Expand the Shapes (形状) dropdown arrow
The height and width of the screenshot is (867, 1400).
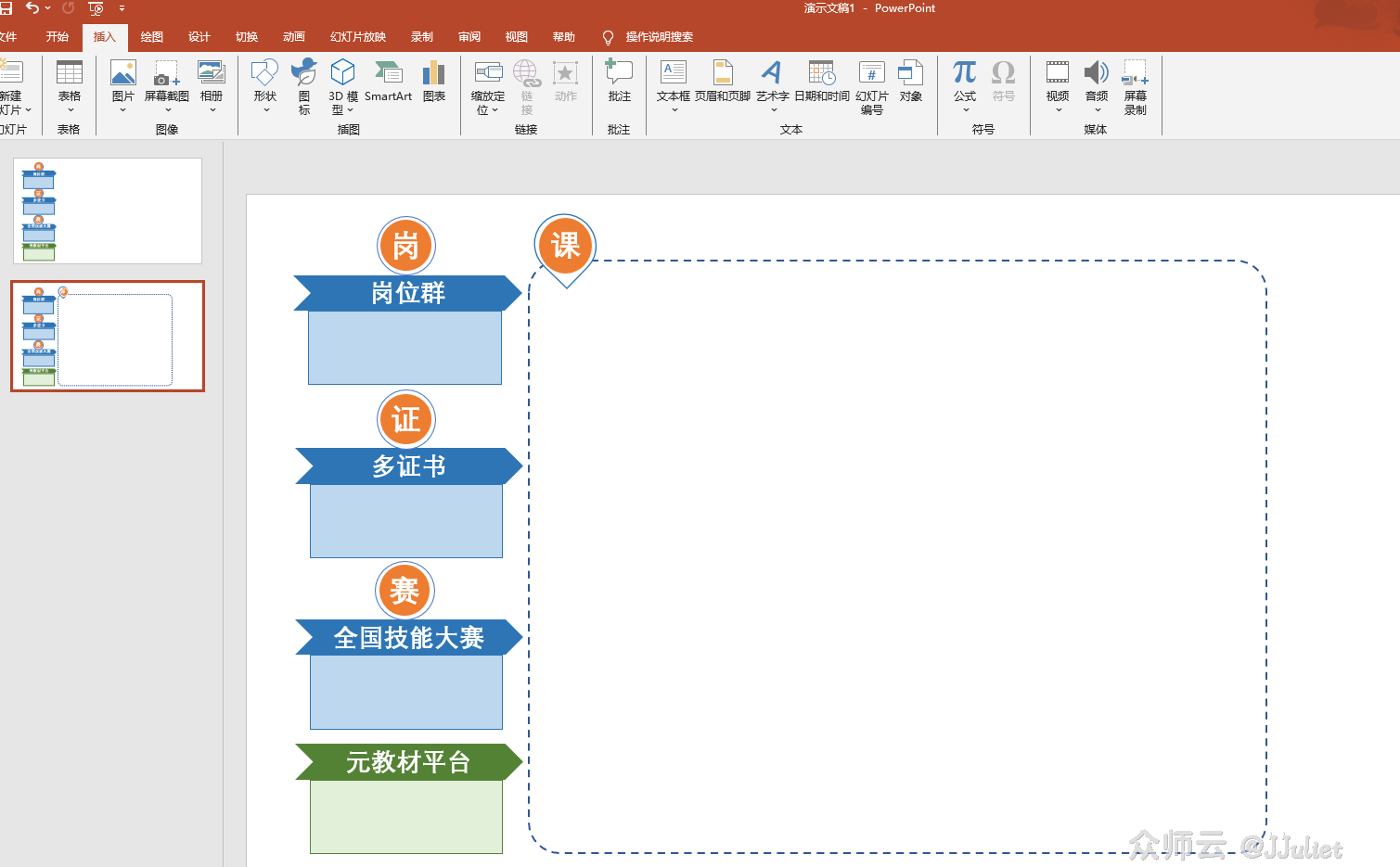(266, 110)
